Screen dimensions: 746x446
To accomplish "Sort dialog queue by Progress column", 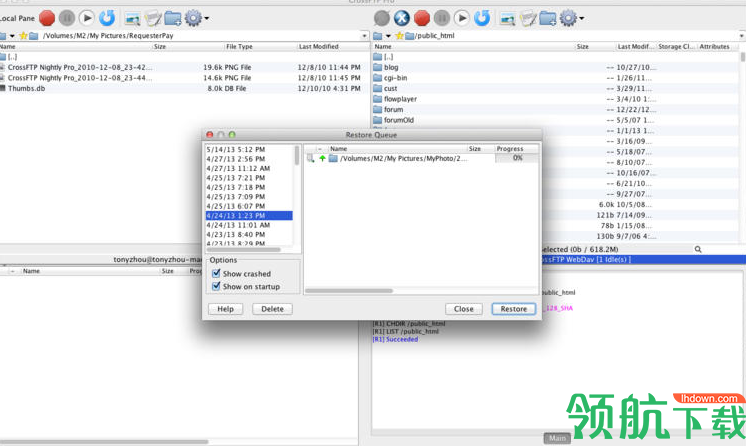I will point(517,149).
